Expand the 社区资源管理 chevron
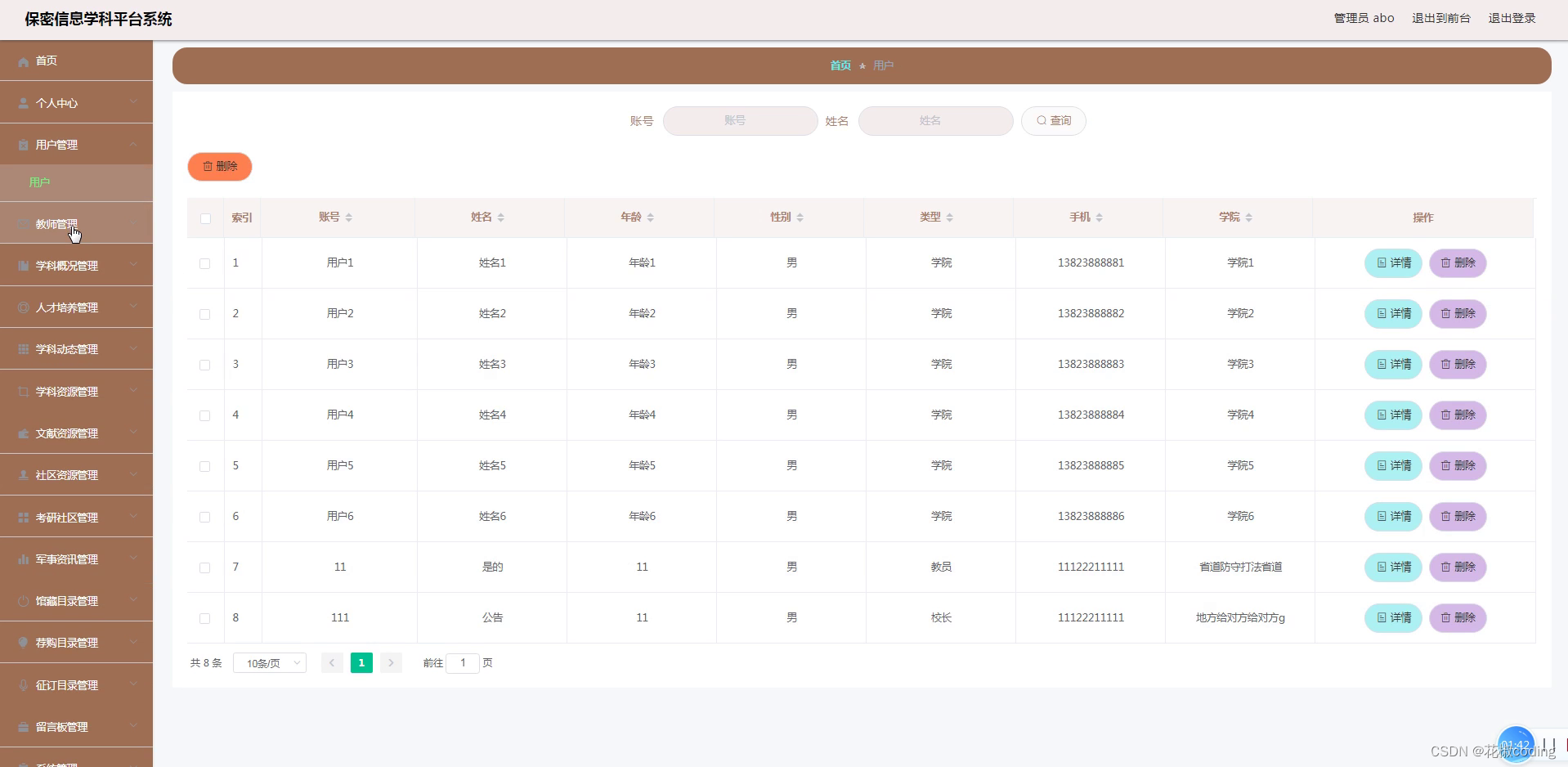The width and height of the screenshot is (1568, 767). pyautogui.click(x=133, y=474)
